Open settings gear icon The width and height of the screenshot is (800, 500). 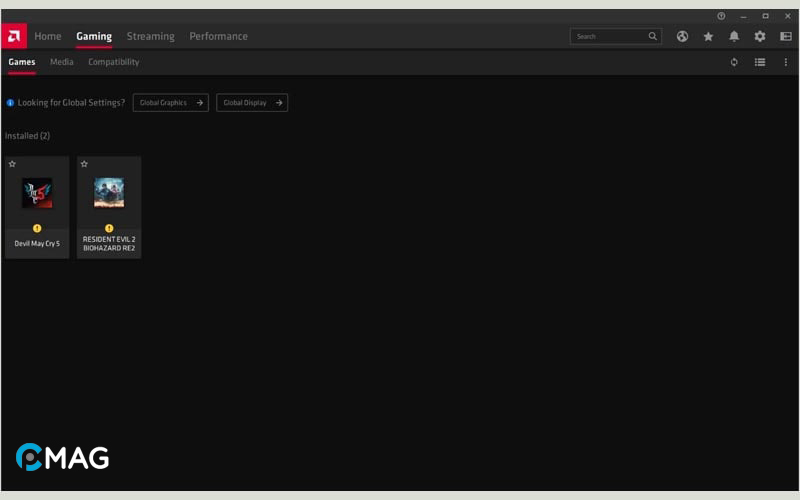point(760,36)
